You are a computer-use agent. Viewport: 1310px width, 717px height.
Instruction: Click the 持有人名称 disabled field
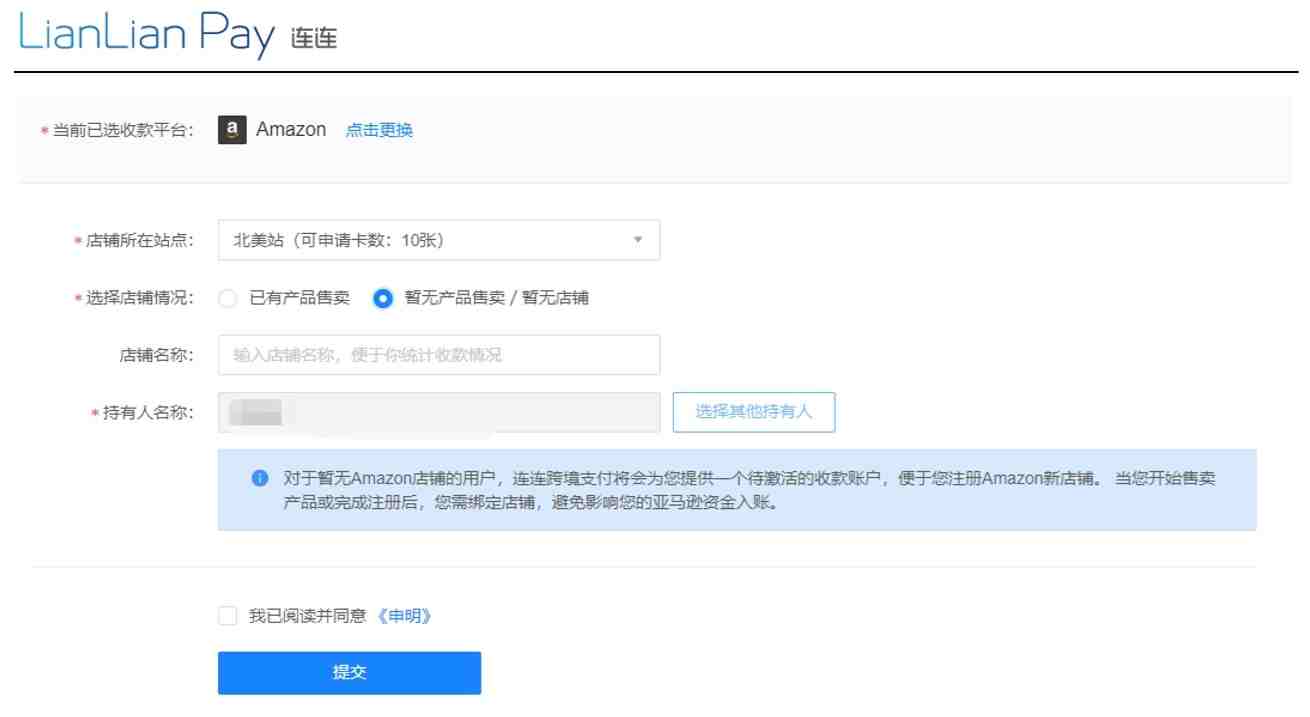click(439, 413)
